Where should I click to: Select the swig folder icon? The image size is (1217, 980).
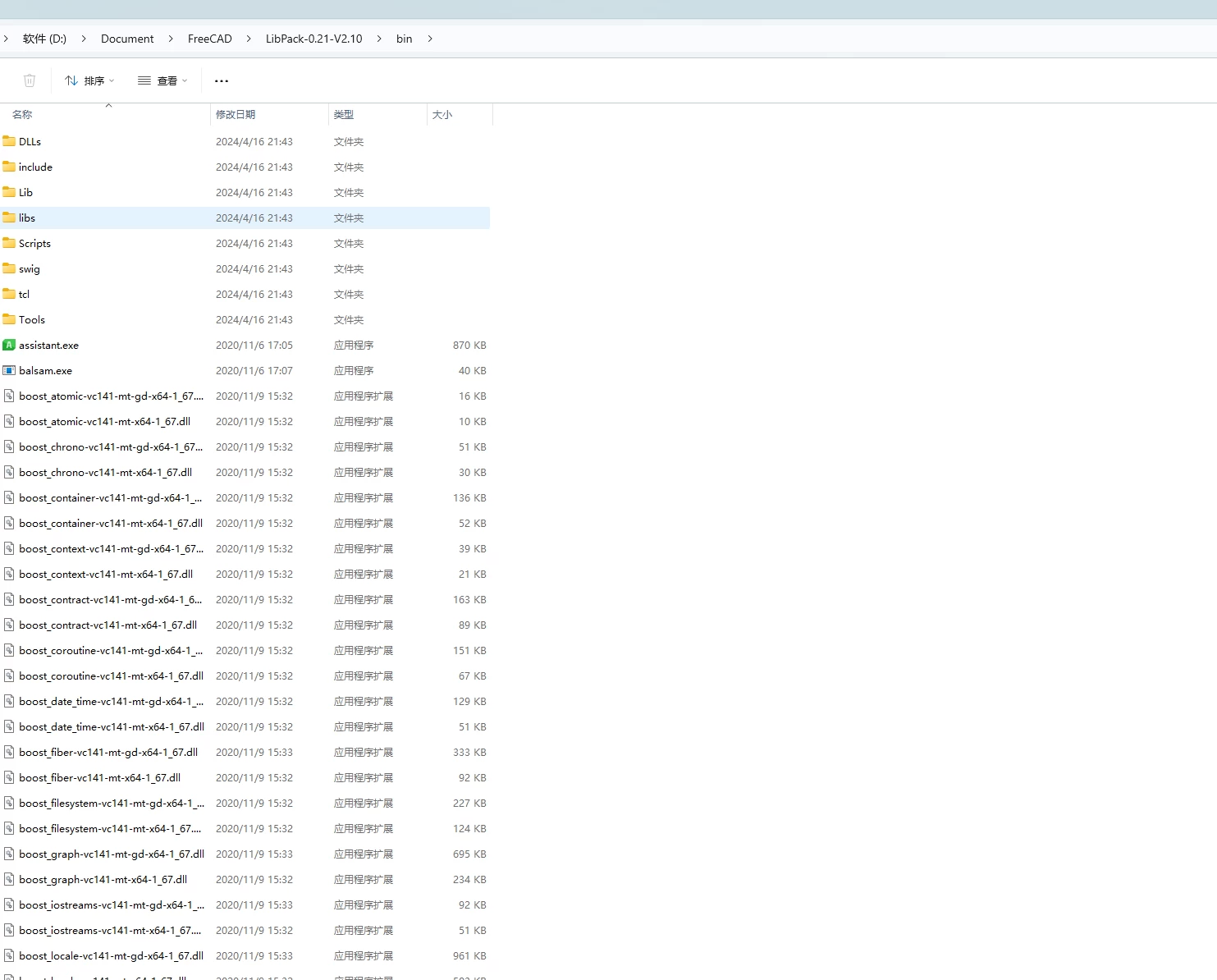point(9,268)
